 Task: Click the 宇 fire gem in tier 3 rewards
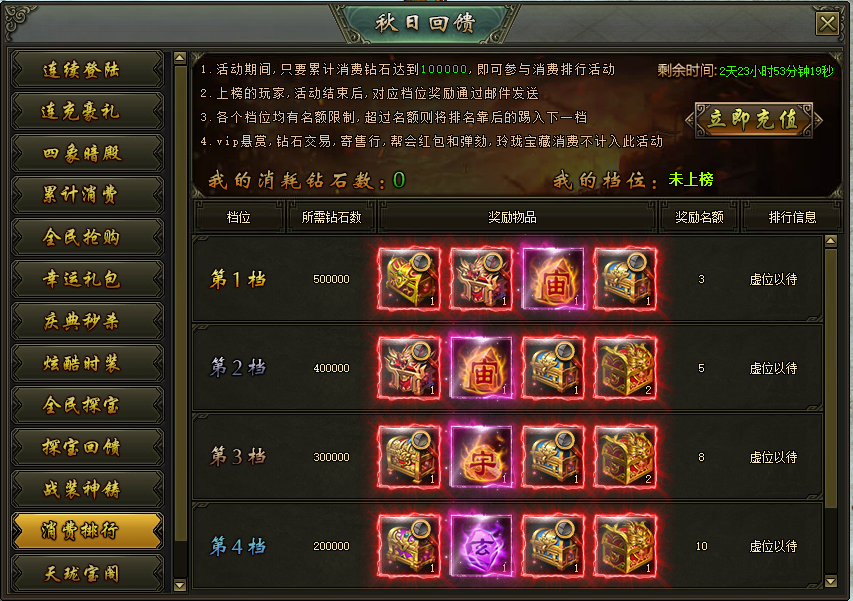coord(481,457)
